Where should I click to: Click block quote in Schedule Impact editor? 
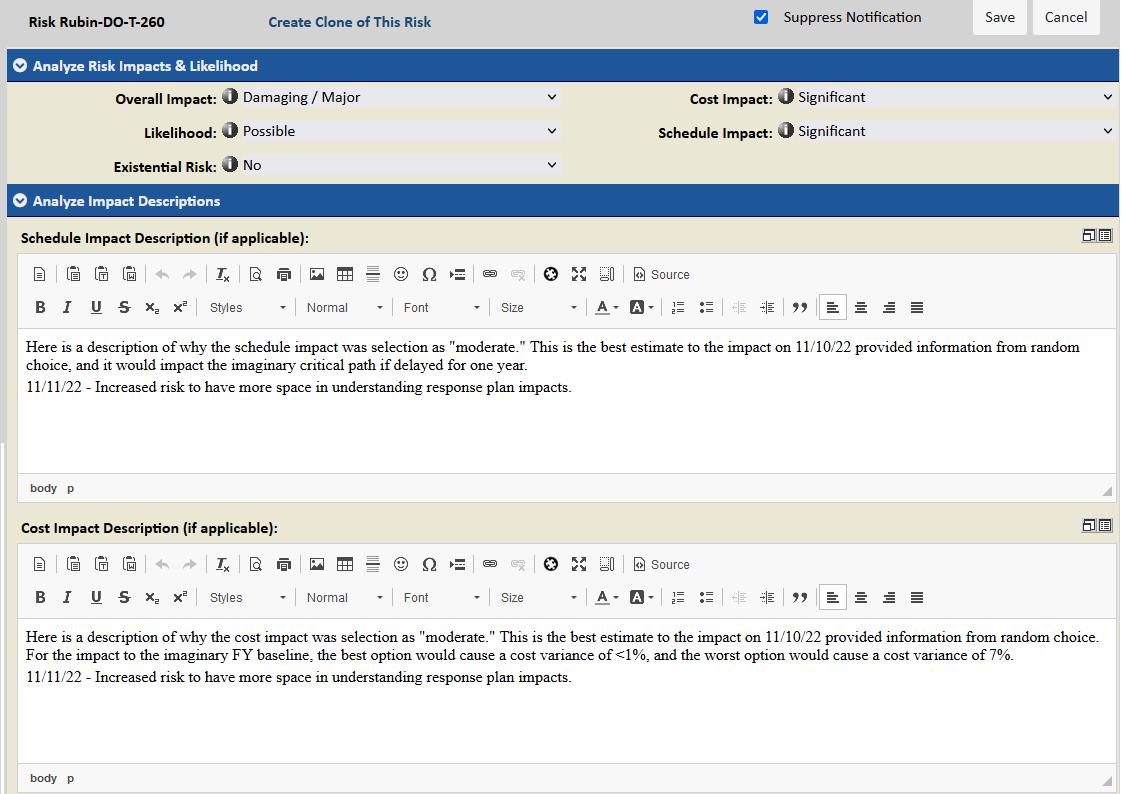click(799, 308)
